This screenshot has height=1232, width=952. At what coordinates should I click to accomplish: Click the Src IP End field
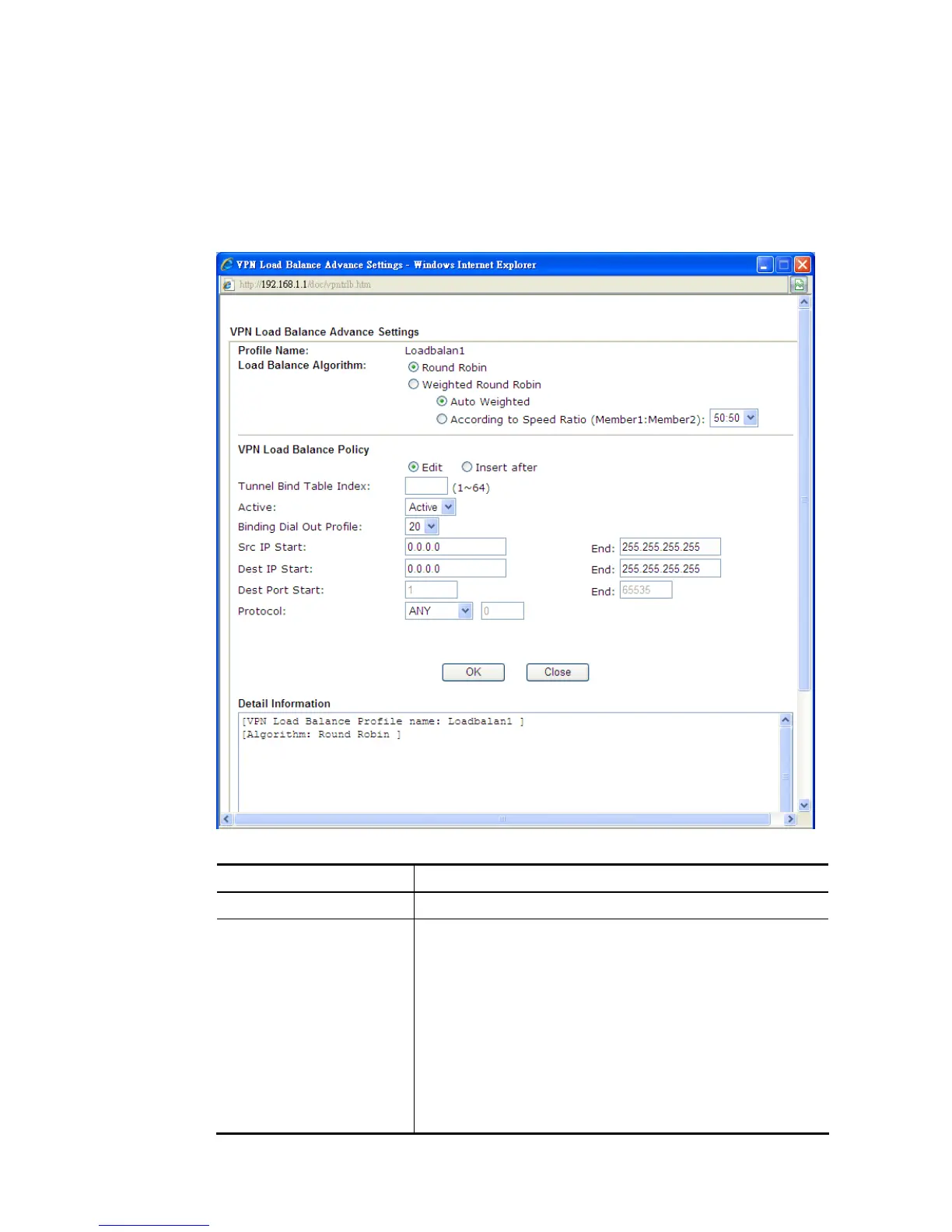(670, 547)
